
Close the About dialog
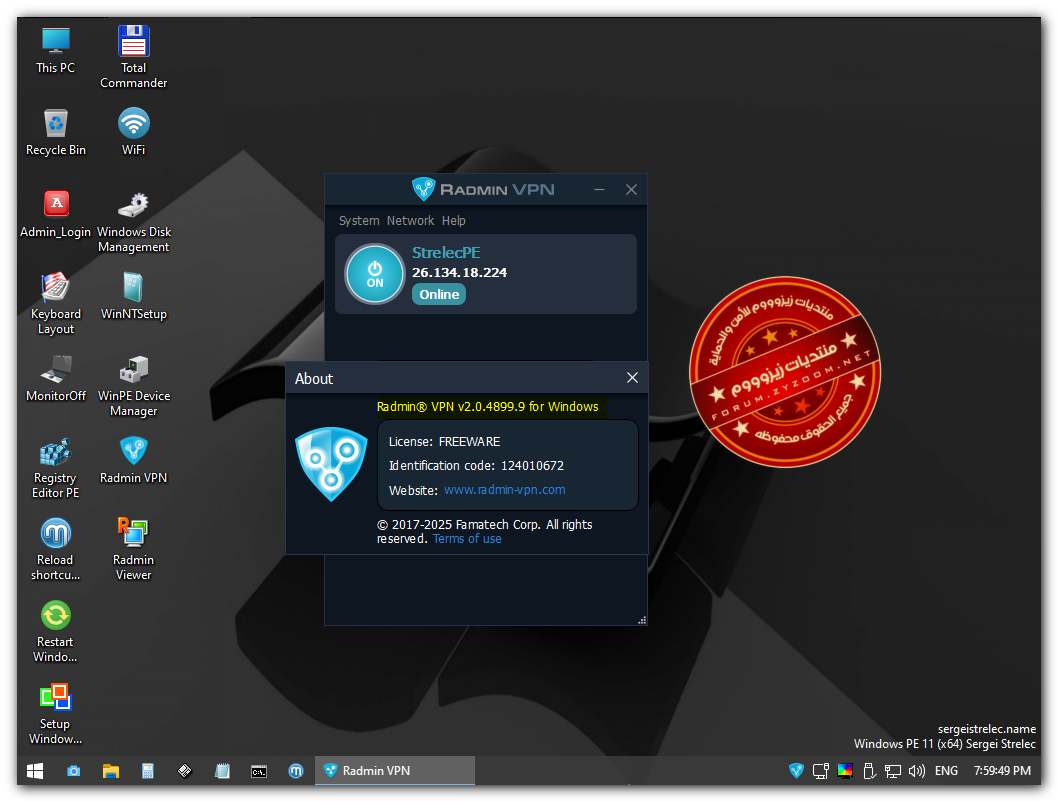click(632, 378)
